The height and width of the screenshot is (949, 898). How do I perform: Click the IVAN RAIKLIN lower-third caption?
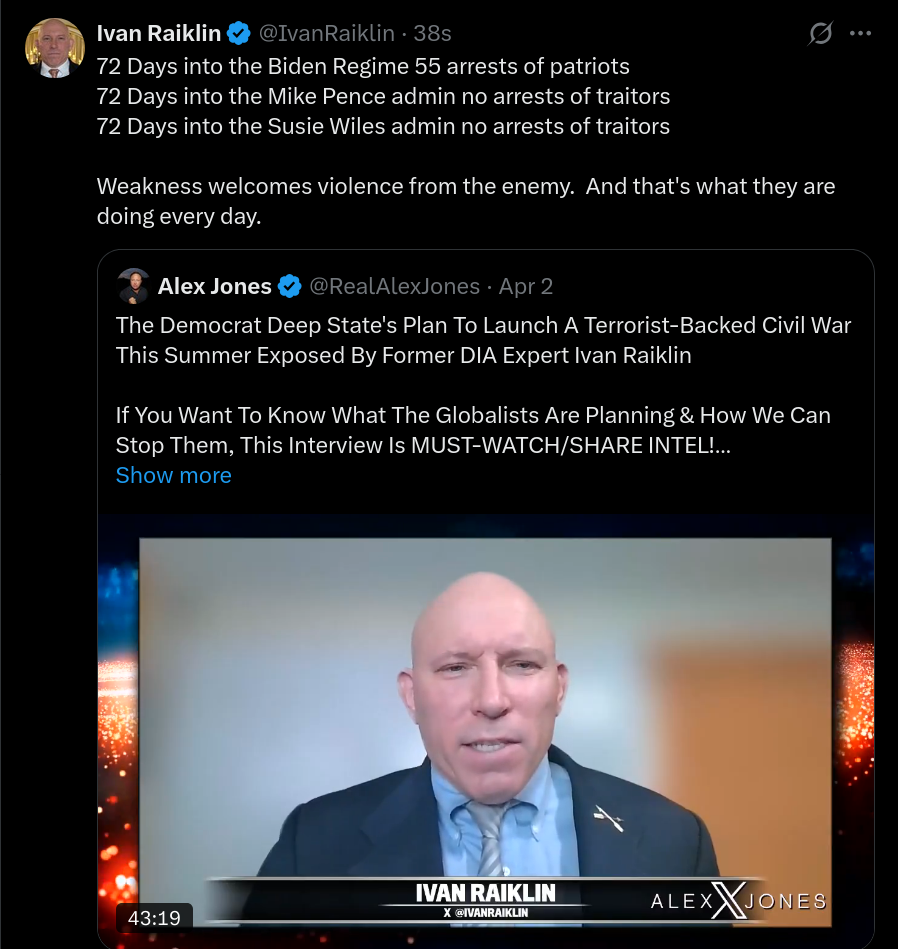coord(485,900)
